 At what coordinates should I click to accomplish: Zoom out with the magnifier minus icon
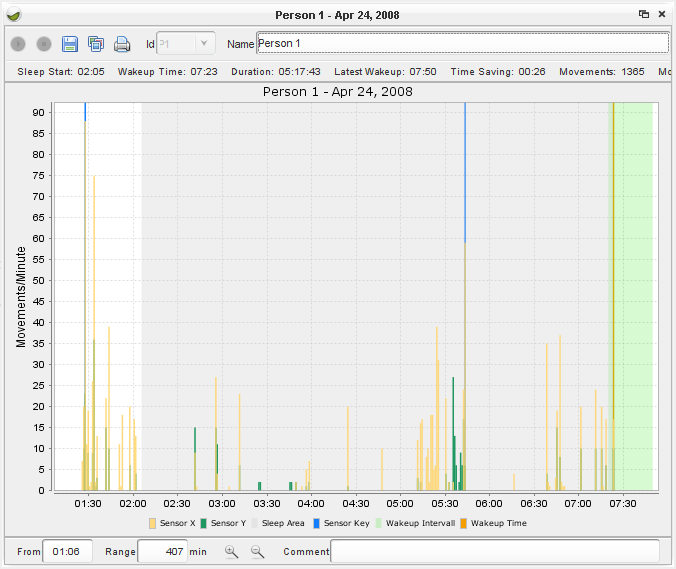pos(257,551)
